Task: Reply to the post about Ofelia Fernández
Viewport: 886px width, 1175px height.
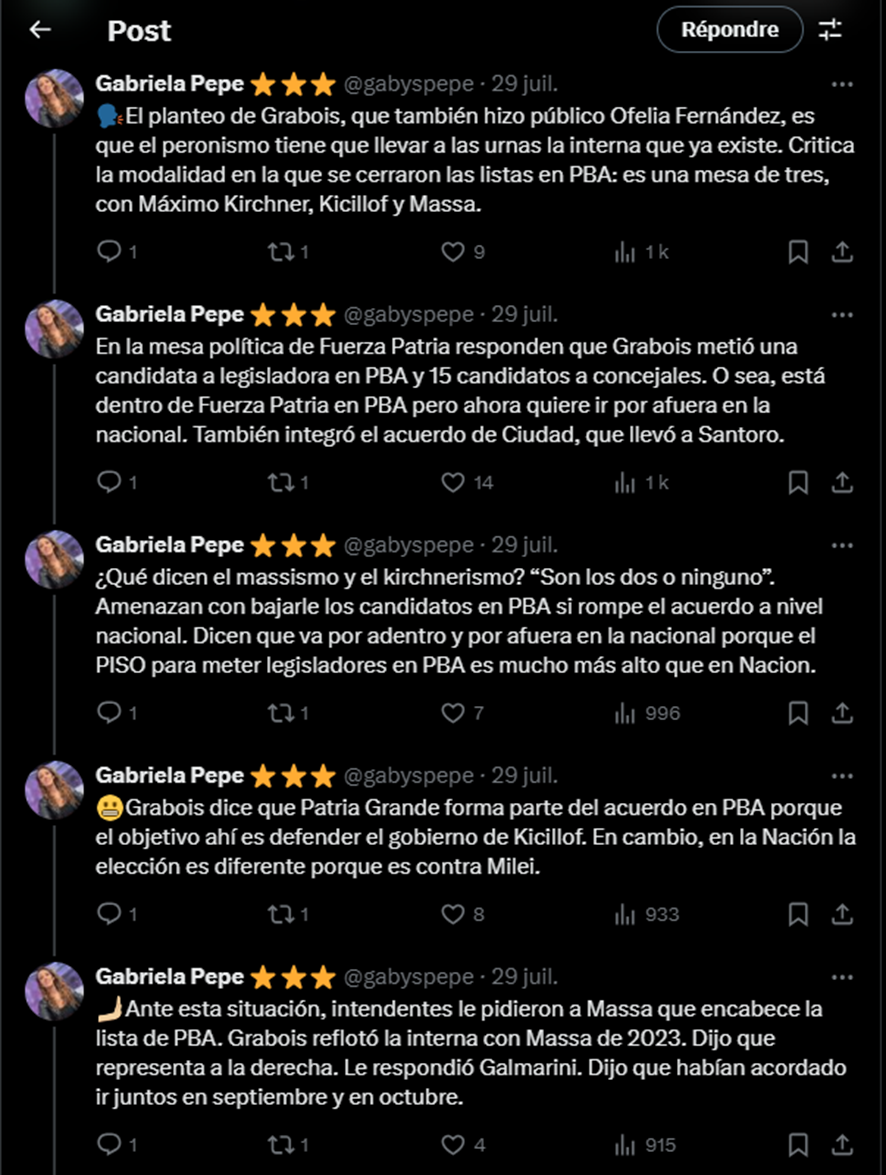Action: click(x=108, y=252)
